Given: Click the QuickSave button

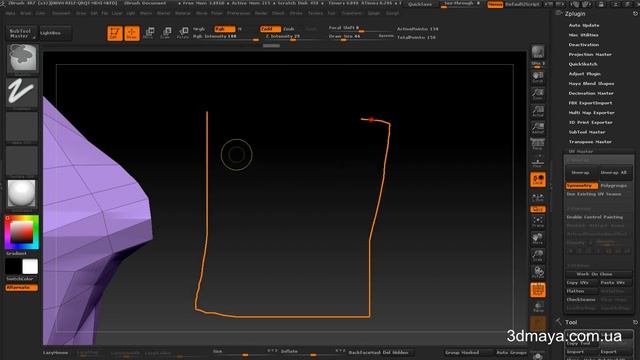Looking at the screenshot, I should point(420,4).
